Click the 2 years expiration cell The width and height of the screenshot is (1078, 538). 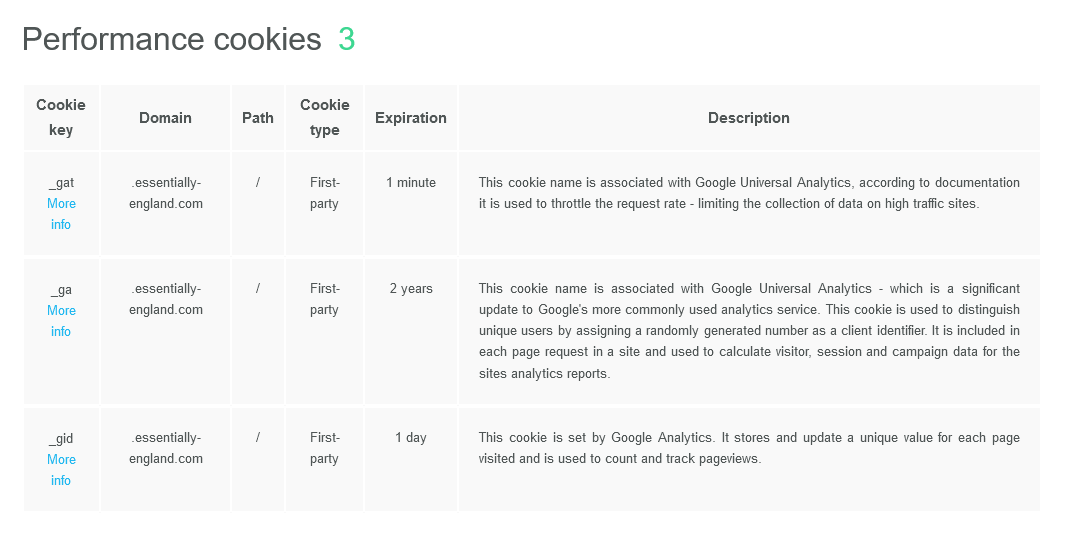click(x=411, y=289)
